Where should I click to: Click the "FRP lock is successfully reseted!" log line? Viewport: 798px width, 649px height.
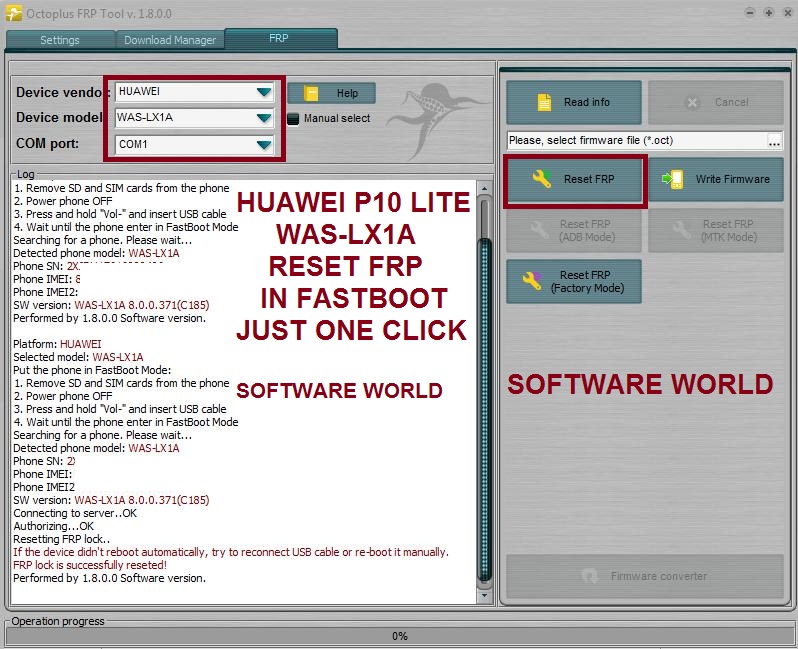pyautogui.click(x=90, y=565)
